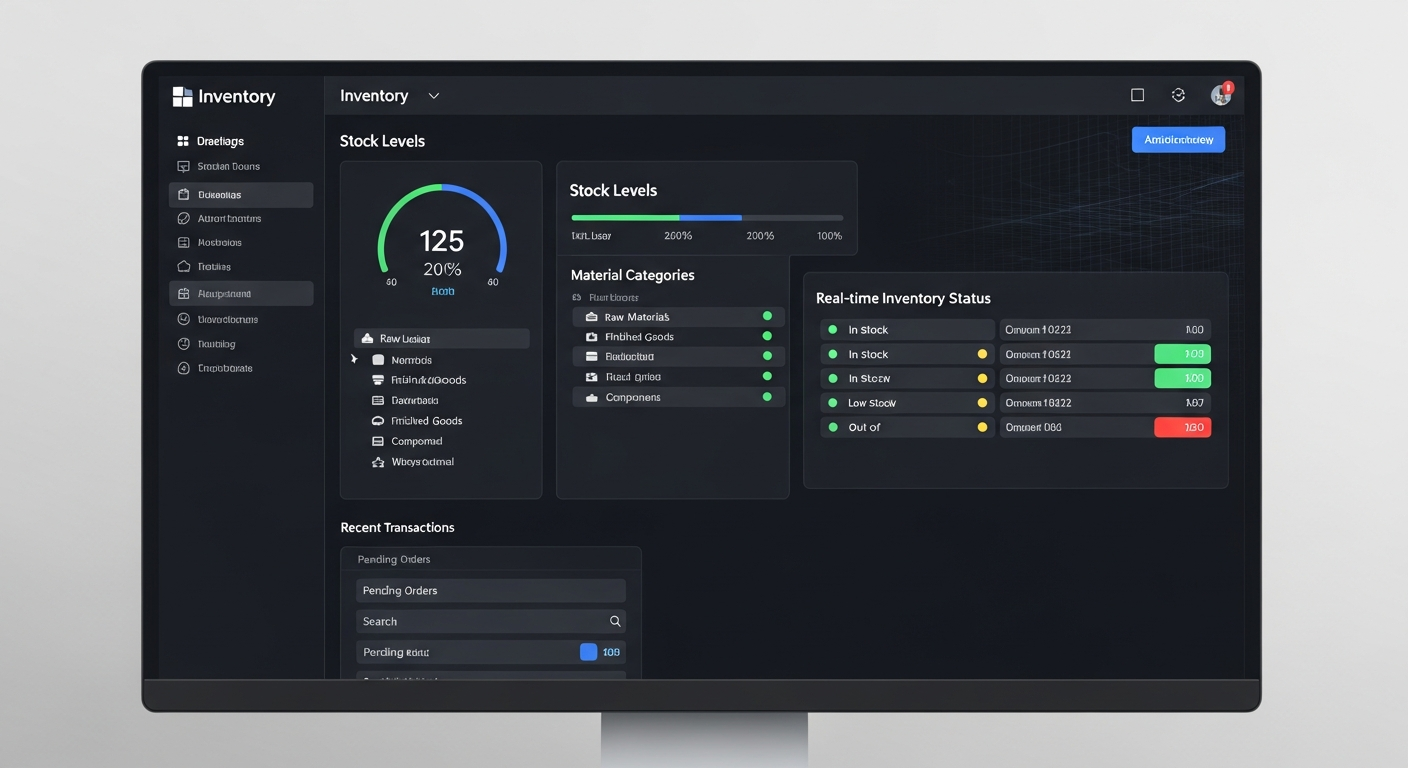Check the blue square box in the Pending row

point(588,652)
